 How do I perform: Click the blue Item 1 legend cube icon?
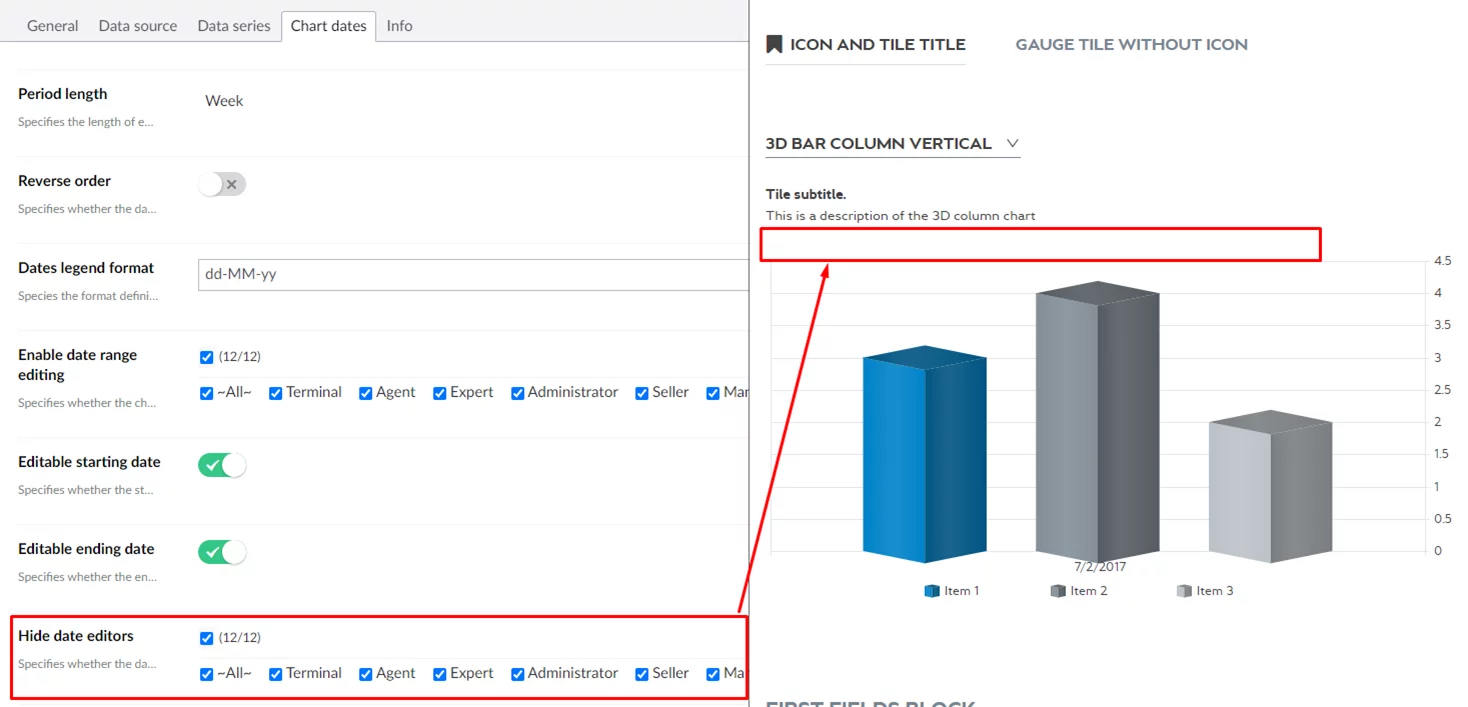pos(932,591)
